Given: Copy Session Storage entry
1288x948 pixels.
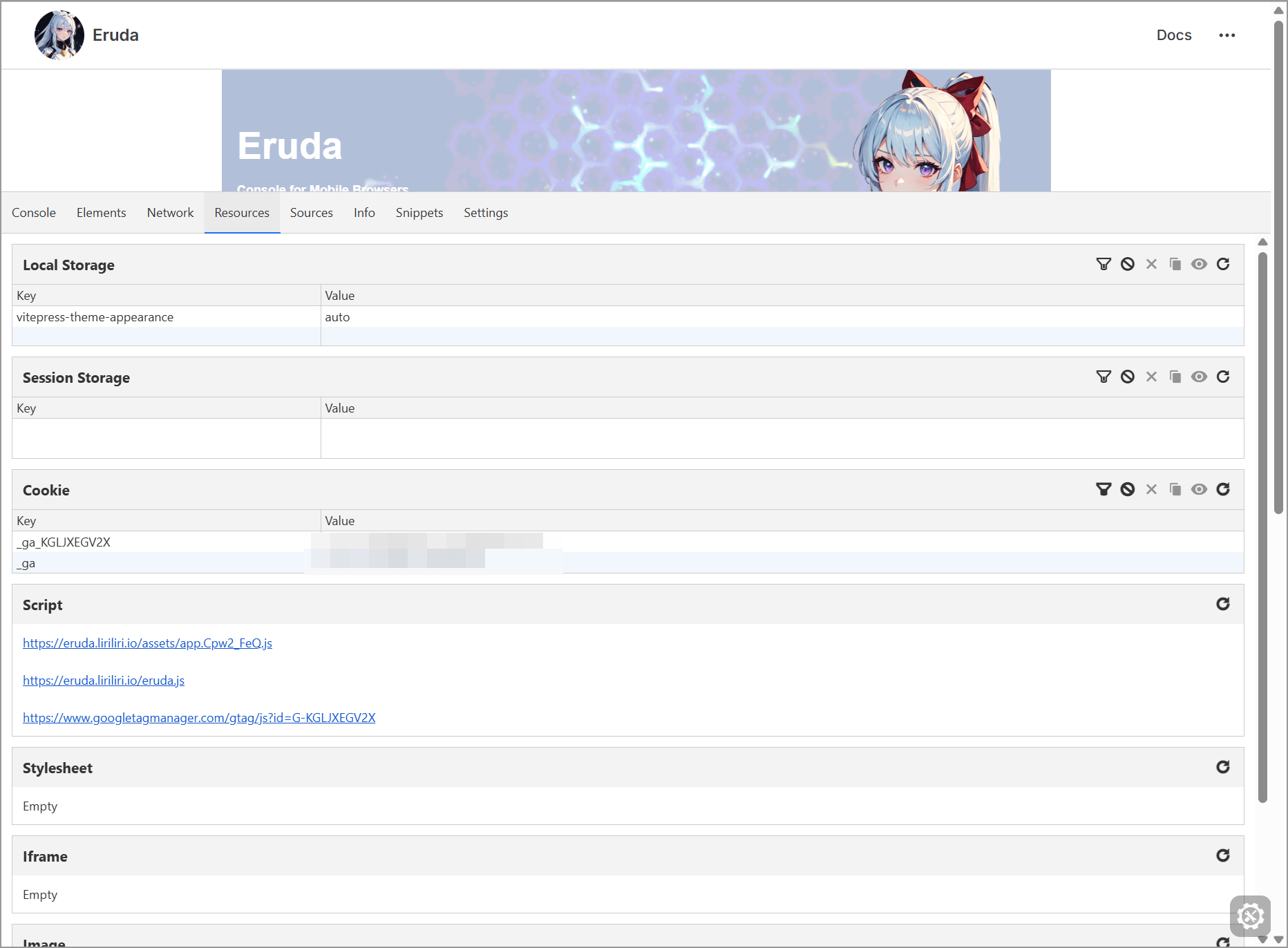Looking at the screenshot, I should (1175, 377).
